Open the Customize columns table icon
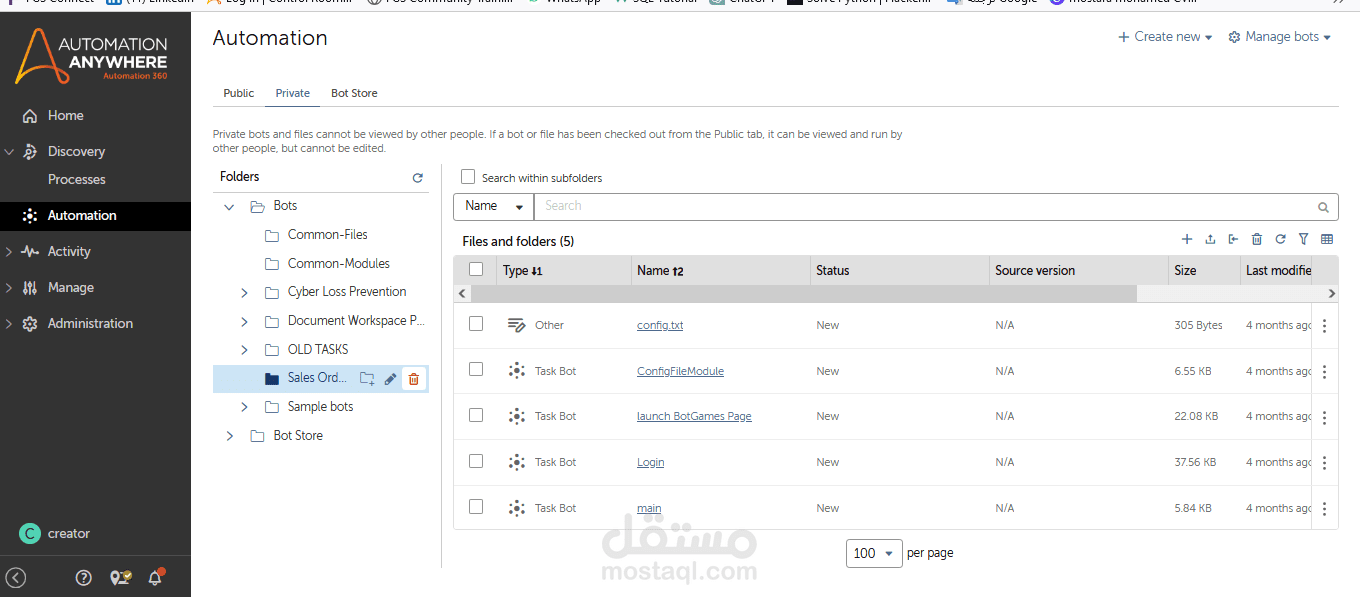1360x597 pixels. (1325, 239)
